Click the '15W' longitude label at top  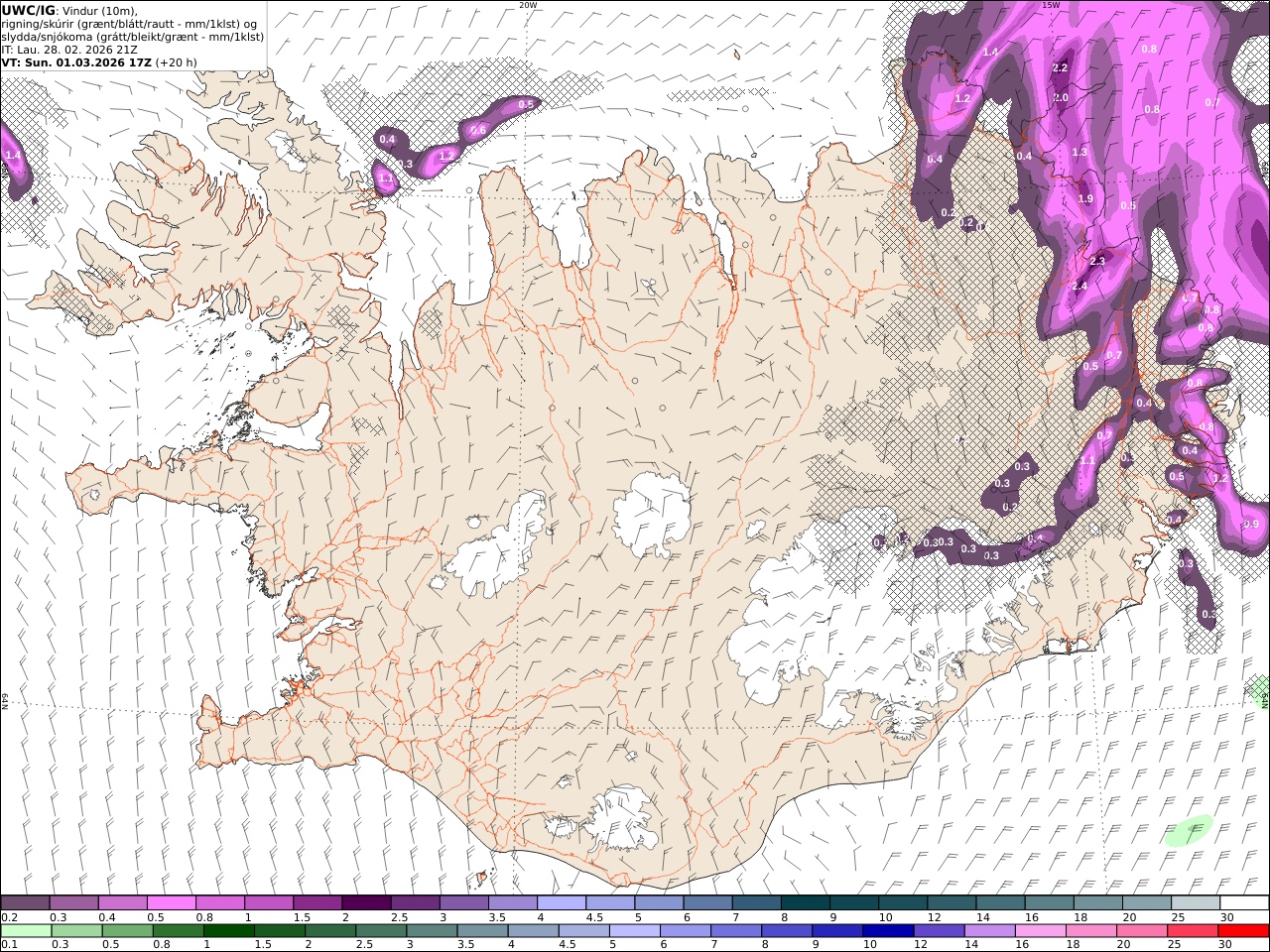click(x=1051, y=5)
